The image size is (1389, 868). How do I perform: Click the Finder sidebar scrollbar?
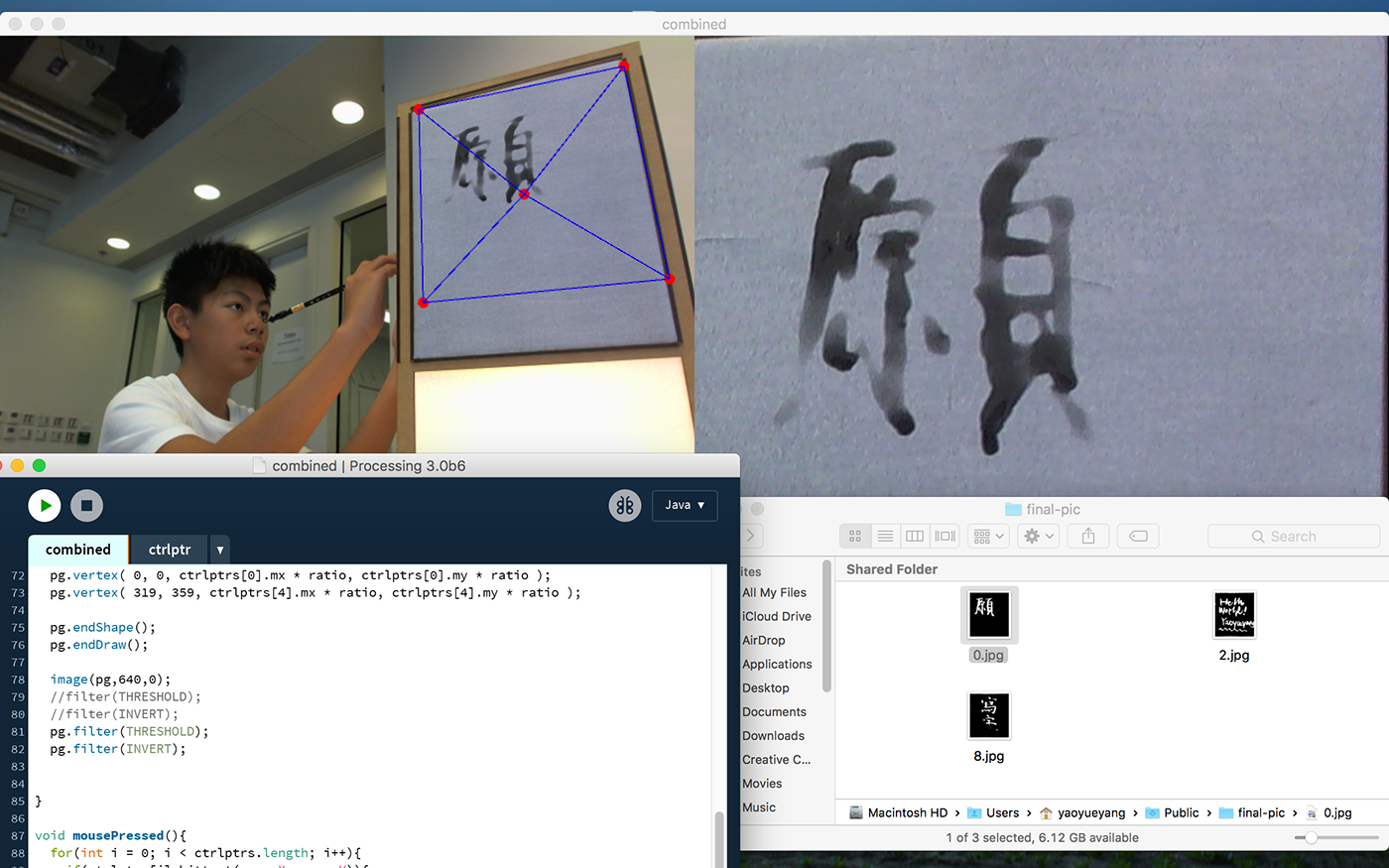826,627
